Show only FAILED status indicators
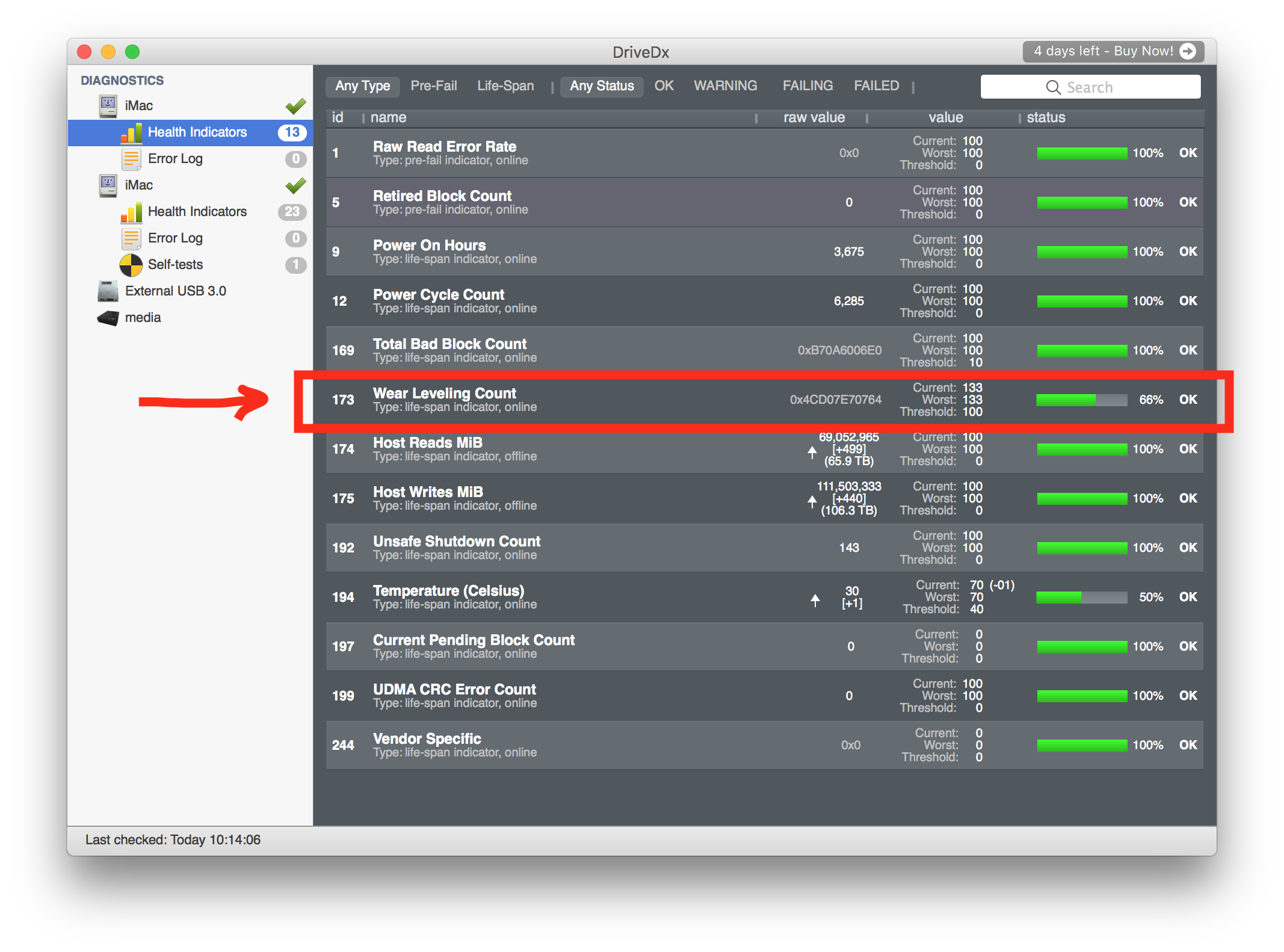 coord(876,86)
